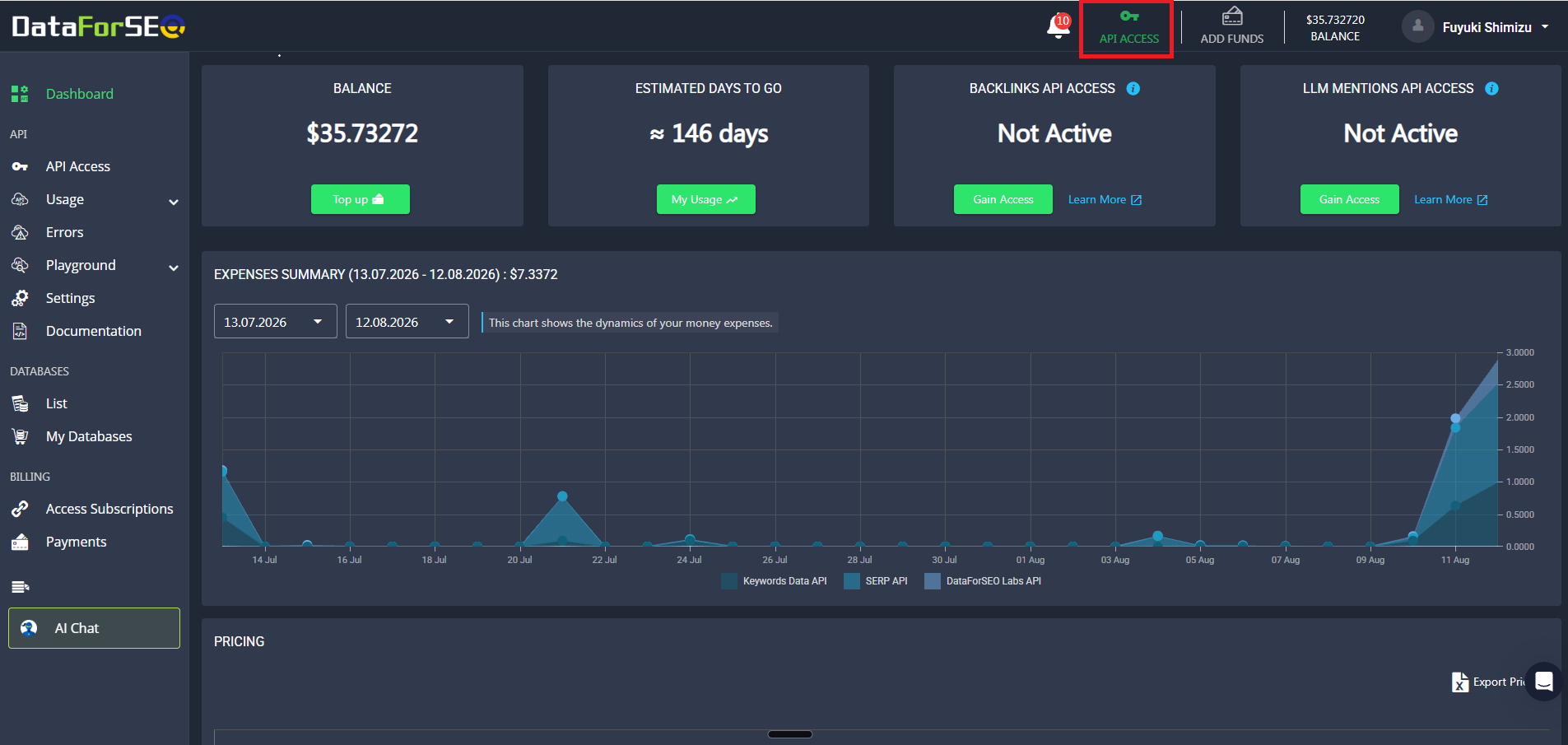Click the API Access key icon in header
Screen dimensions: 1568x745
1129,16
